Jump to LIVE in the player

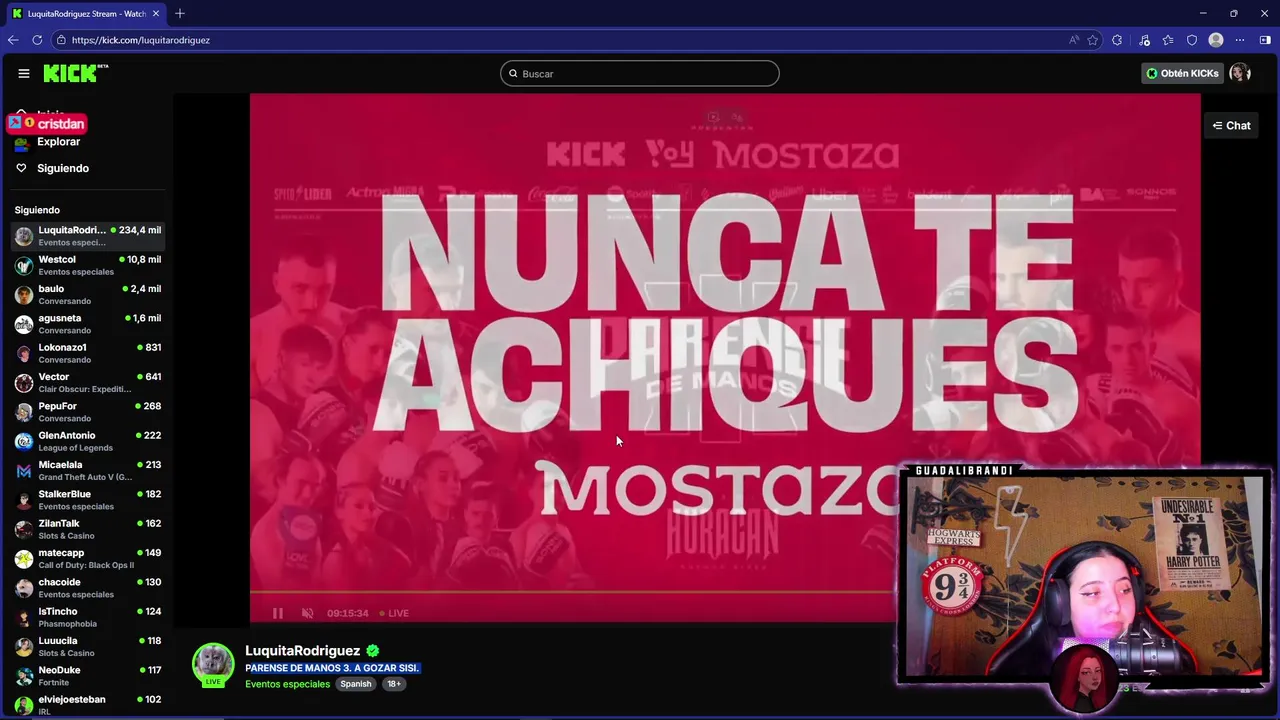[x=394, y=613]
